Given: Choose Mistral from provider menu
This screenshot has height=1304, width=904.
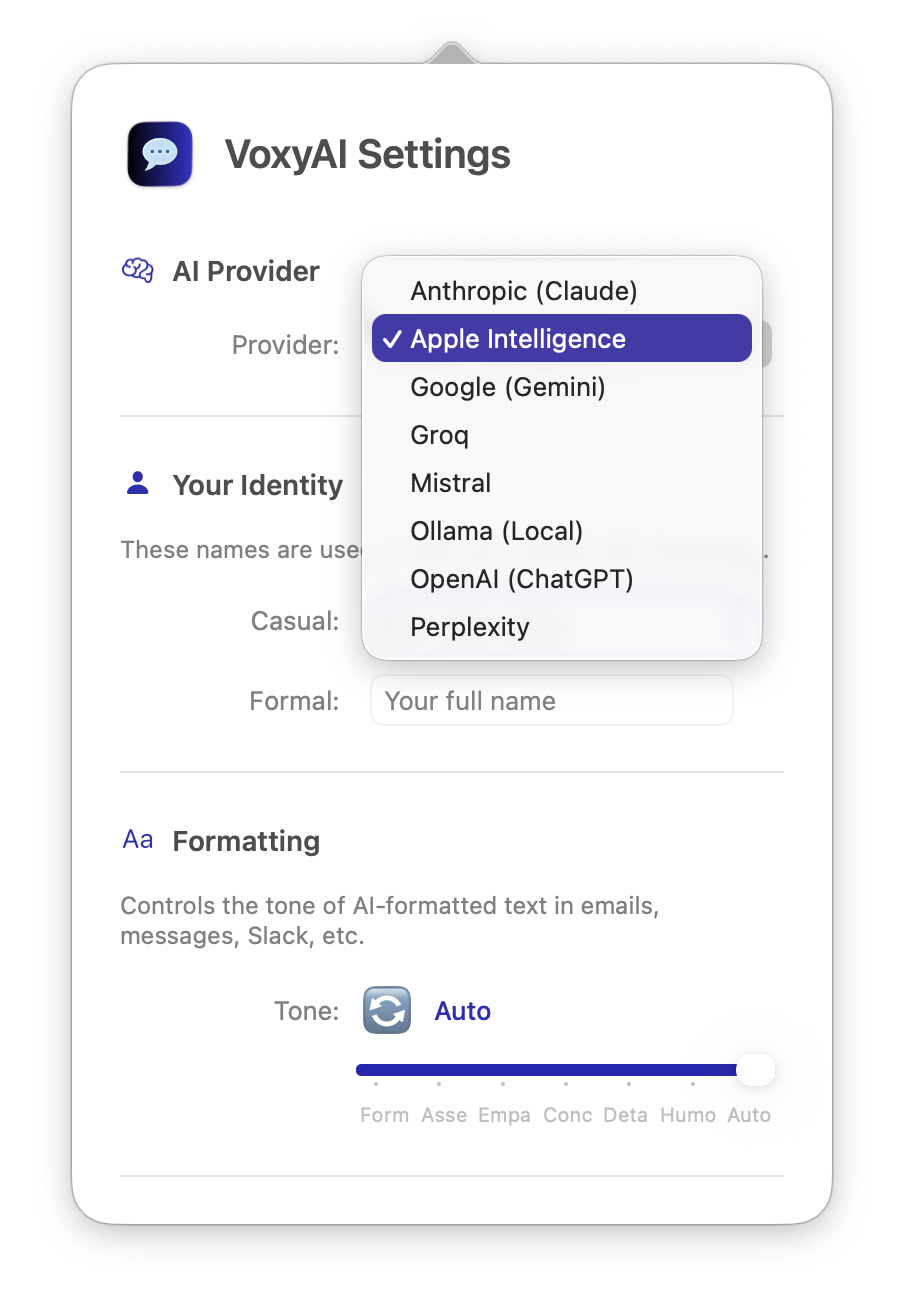Looking at the screenshot, I should click(x=451, y=483).
